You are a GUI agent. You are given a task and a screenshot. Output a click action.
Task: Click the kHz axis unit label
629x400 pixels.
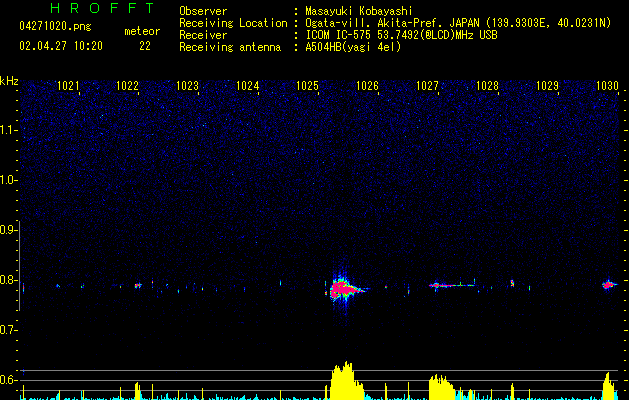coord(9,81)
